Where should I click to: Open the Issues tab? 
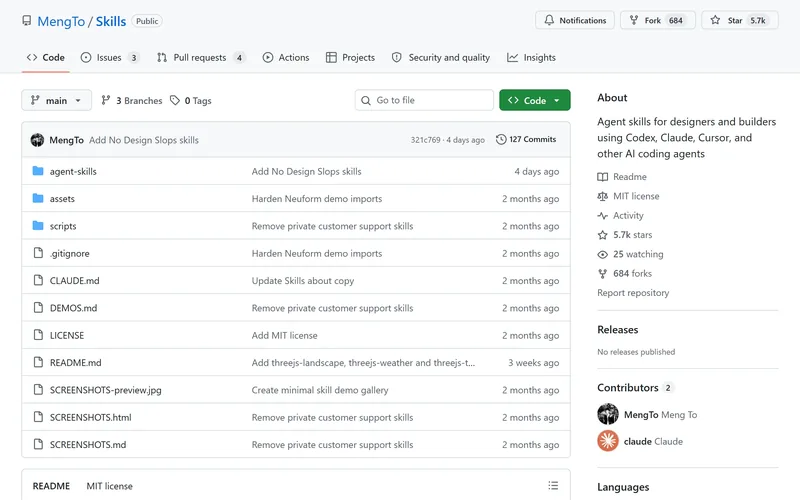(110, 58)
